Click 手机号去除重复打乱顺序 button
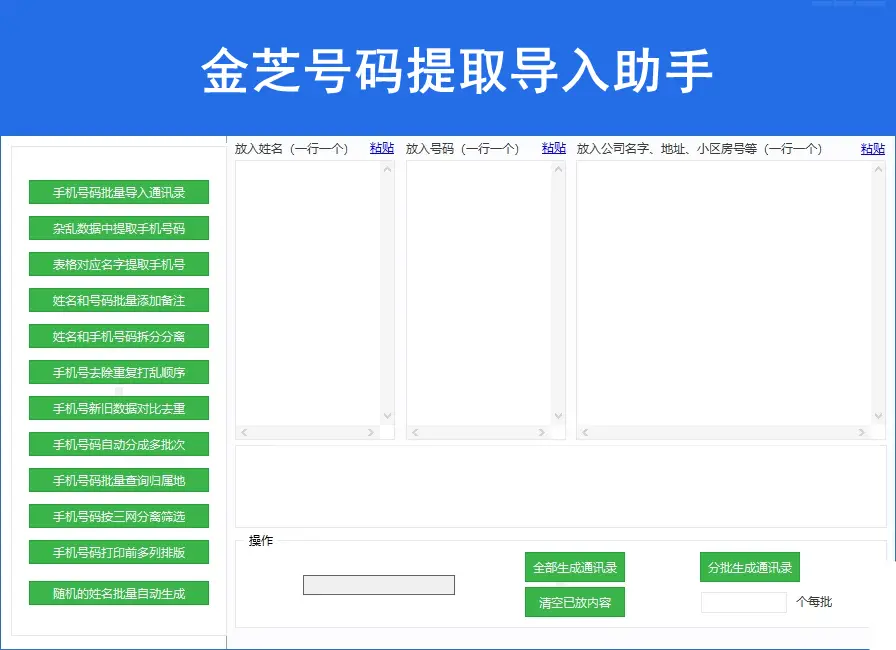Screen dimensions: 896x650 click(x=119, y=372)
